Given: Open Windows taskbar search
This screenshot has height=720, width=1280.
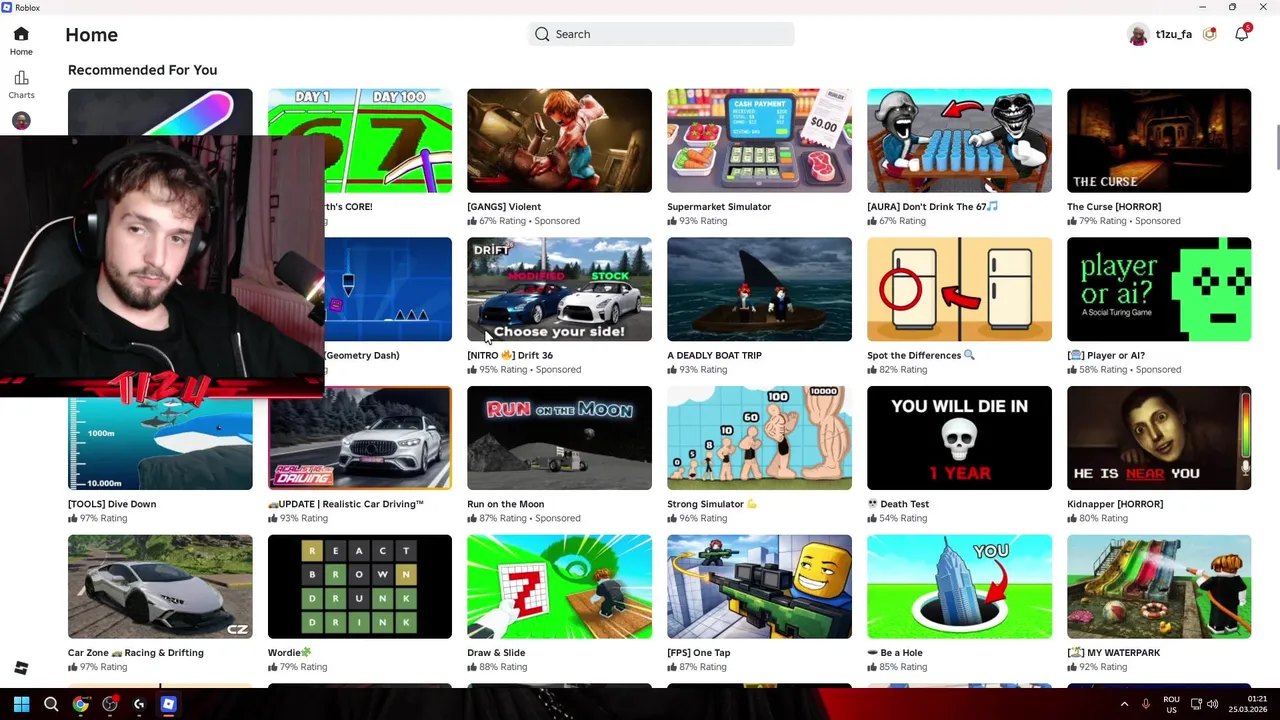Looking at the screenshot, I should (x=51, y=704).
